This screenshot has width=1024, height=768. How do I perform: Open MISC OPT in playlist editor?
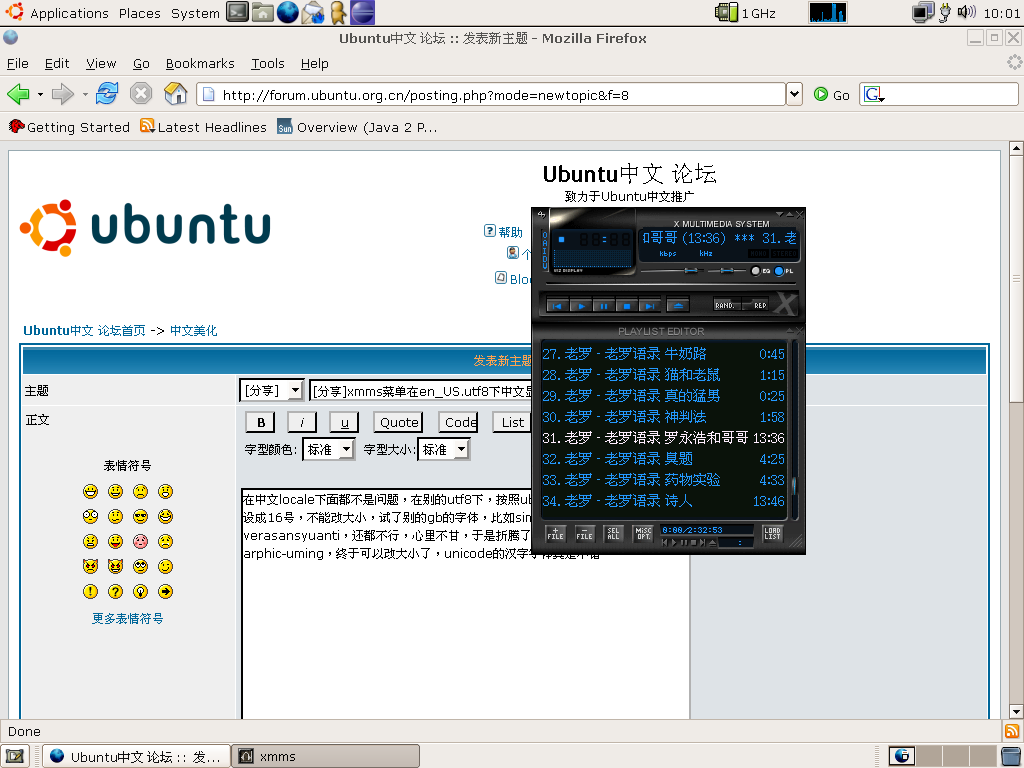click(x=643, y=534)
